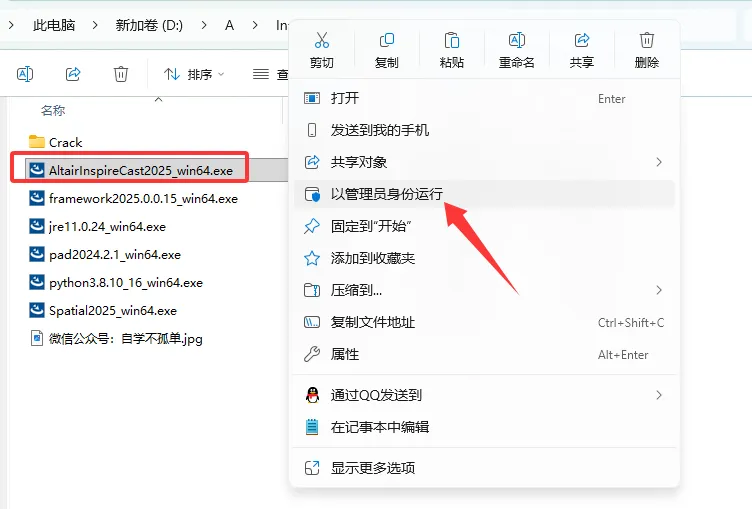Viewport: 752px width, 509px height.
Task: Click the 复制 label in context menu
Action: pos(387,62)
